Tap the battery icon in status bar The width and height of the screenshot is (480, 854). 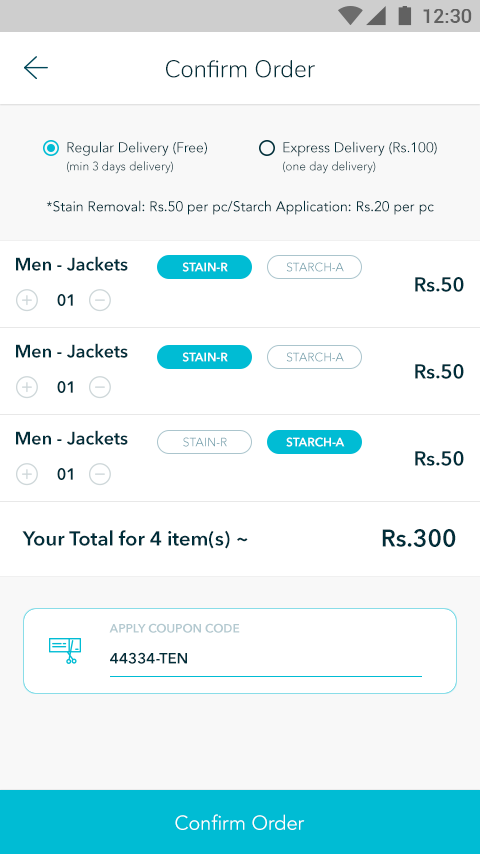point(404,15)
